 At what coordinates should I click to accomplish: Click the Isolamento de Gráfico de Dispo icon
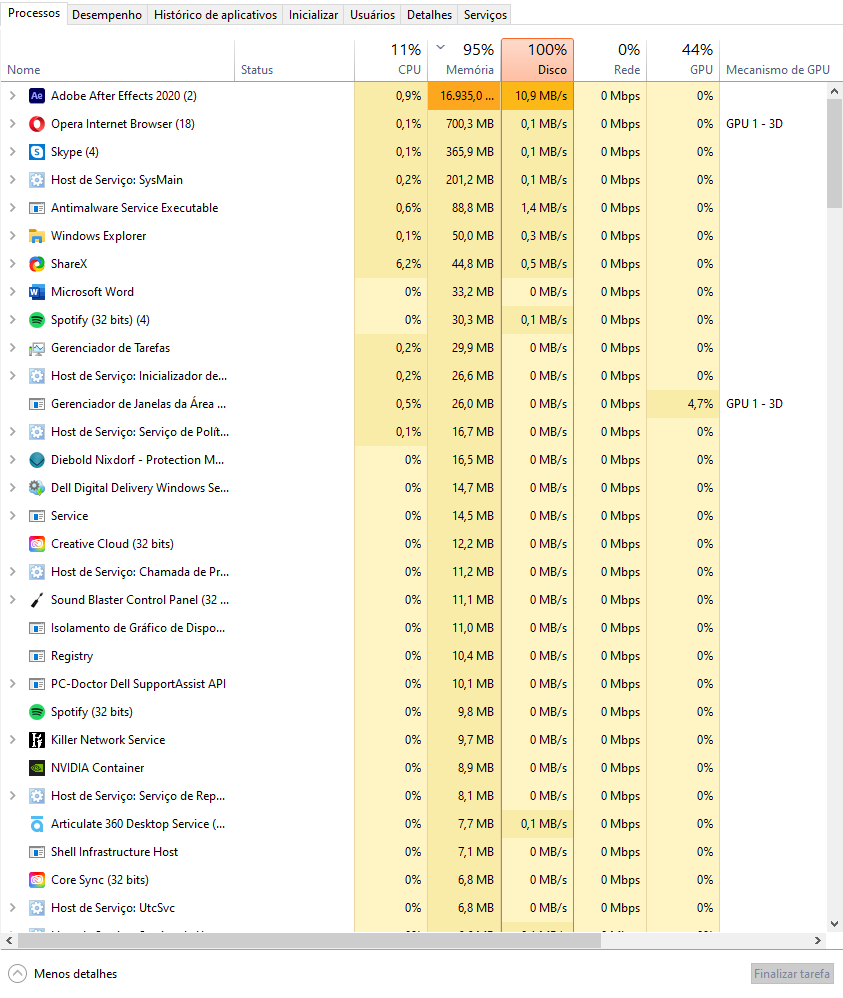tap(37, 628)
